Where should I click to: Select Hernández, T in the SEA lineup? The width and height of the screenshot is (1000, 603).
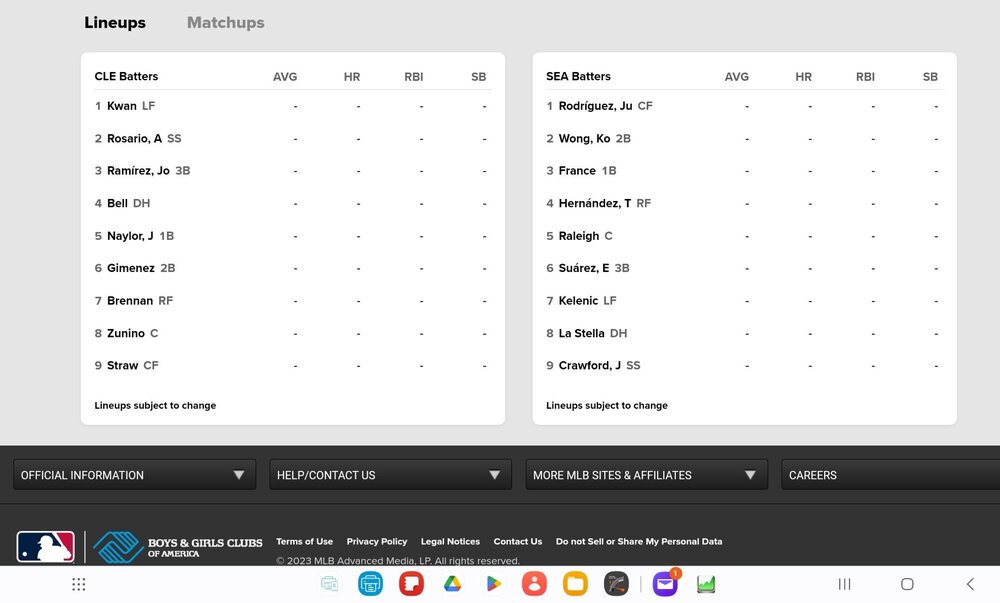(x=595, y=203)
